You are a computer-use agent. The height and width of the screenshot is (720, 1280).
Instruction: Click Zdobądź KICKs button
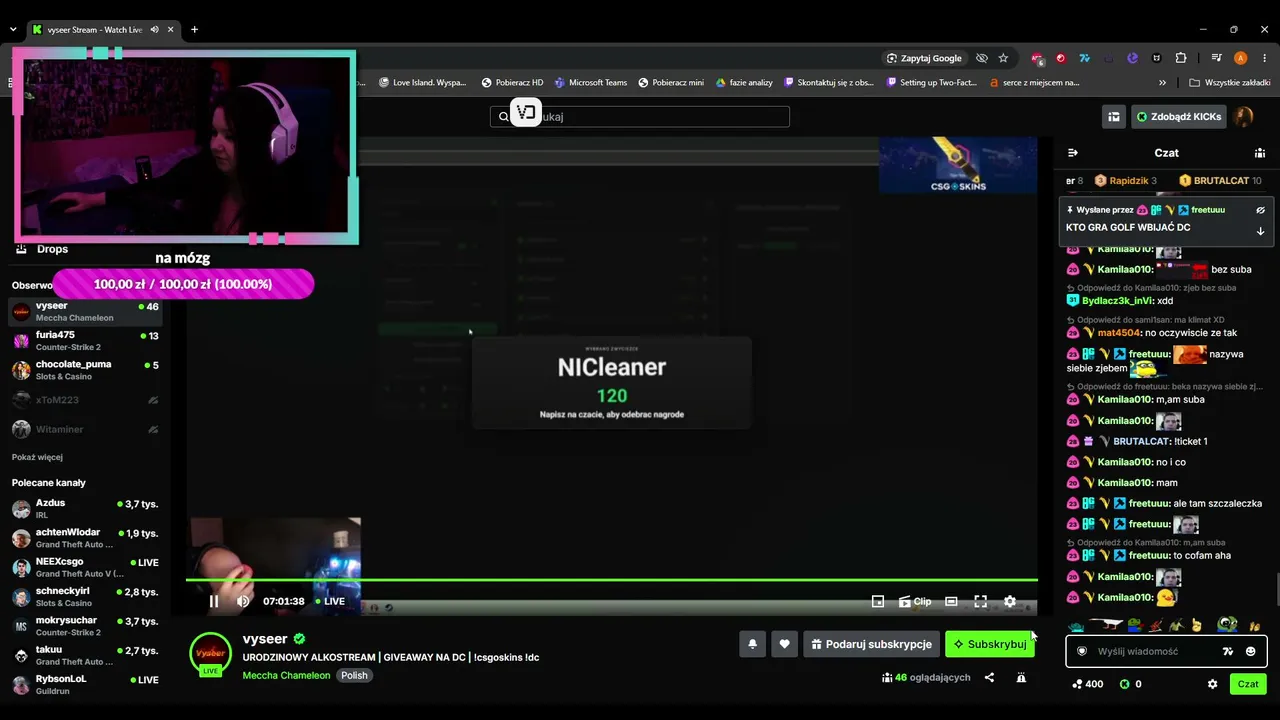coord(1178,117)
